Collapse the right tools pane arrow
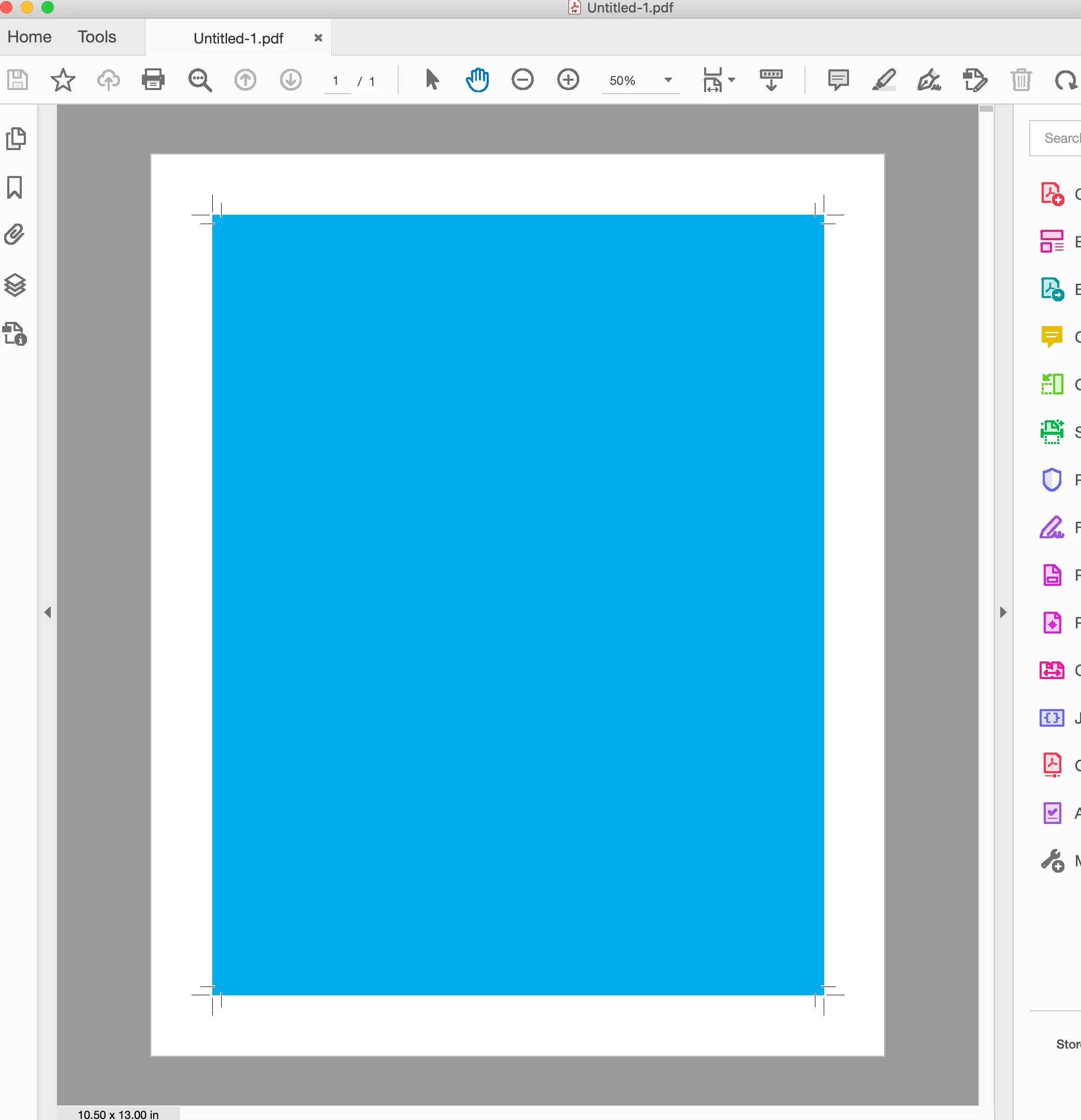The image size is (1081, 1120). (1003, 613)
